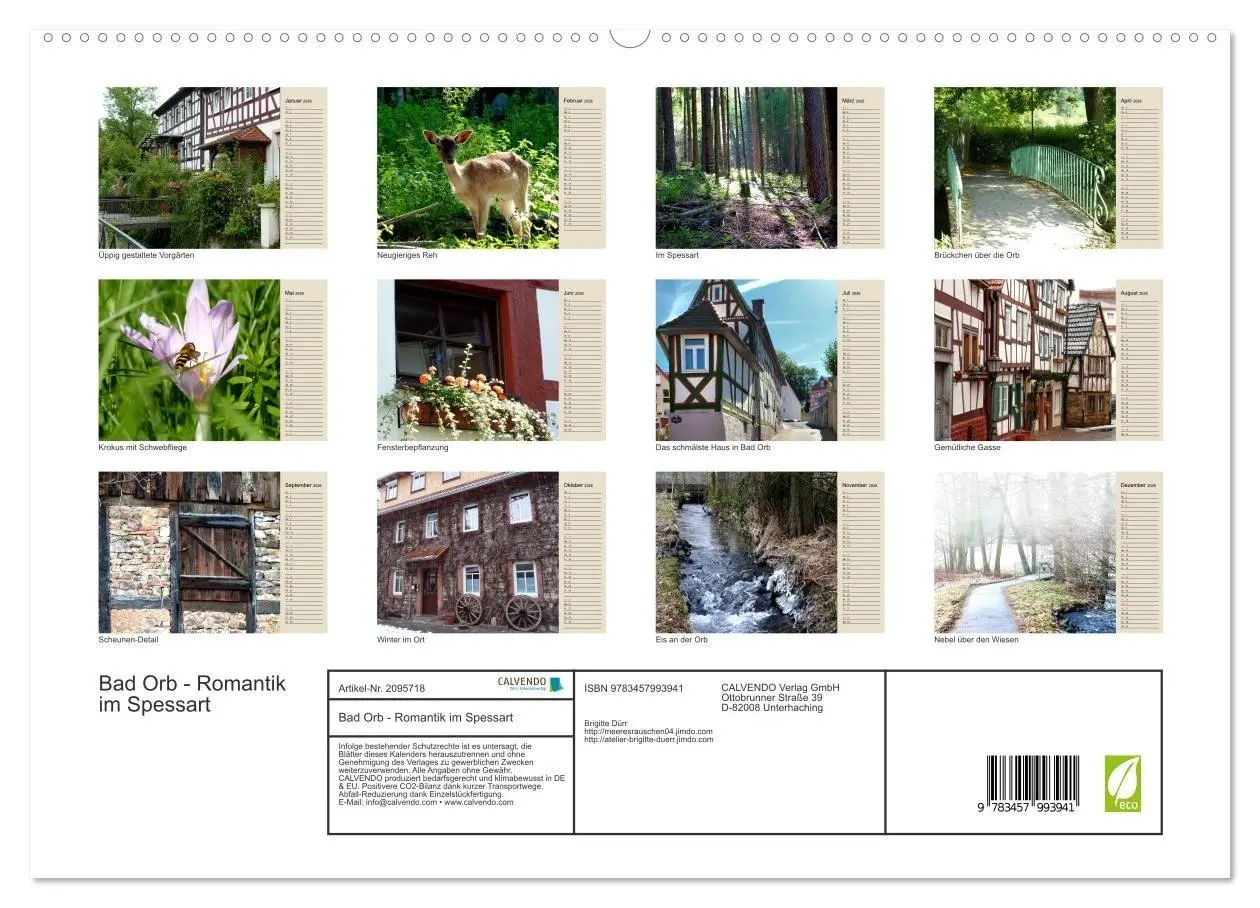This screenshot has width=1260, height=908.
Task: Click the caption 'Neugieriges Reh'
Action: 407,255
